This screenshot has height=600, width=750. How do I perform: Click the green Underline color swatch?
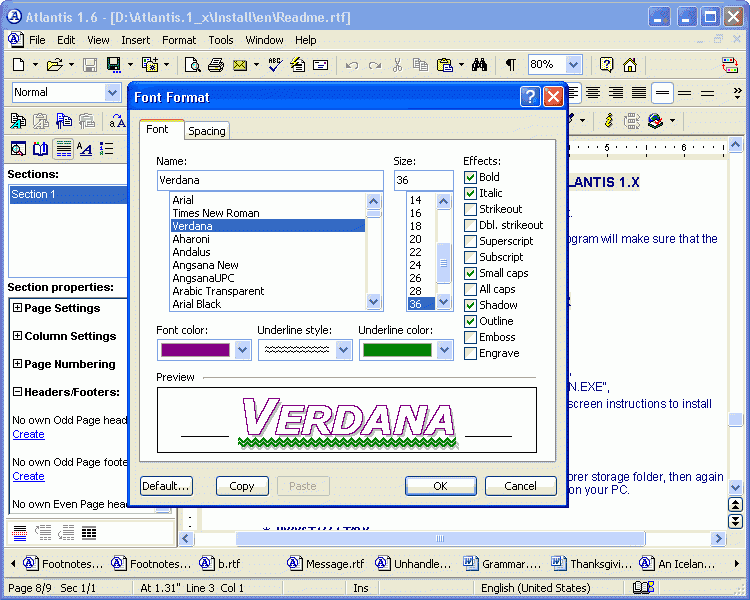[397, 350]
